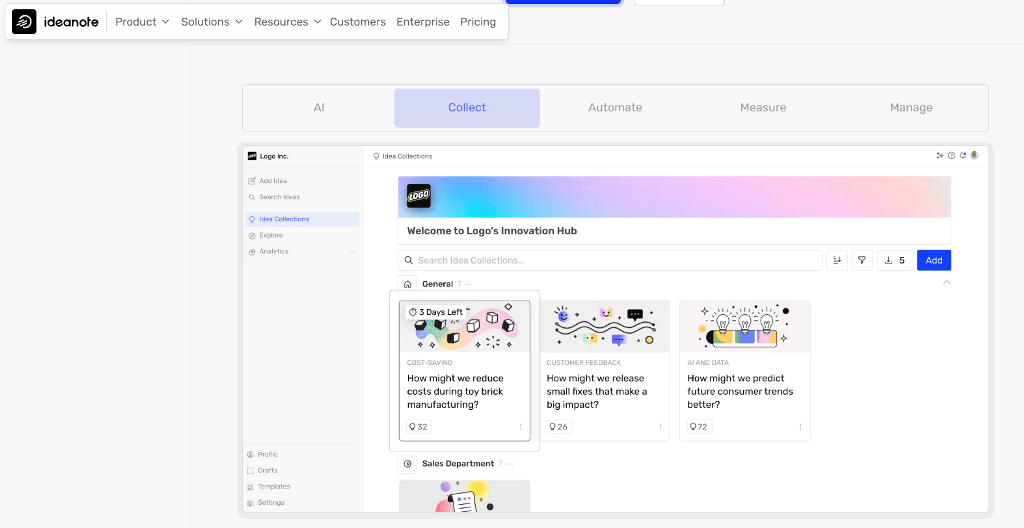This screenshot has height=528, width=1024.
Task: Open the Pricing page
Action: (x=478, y=22)
